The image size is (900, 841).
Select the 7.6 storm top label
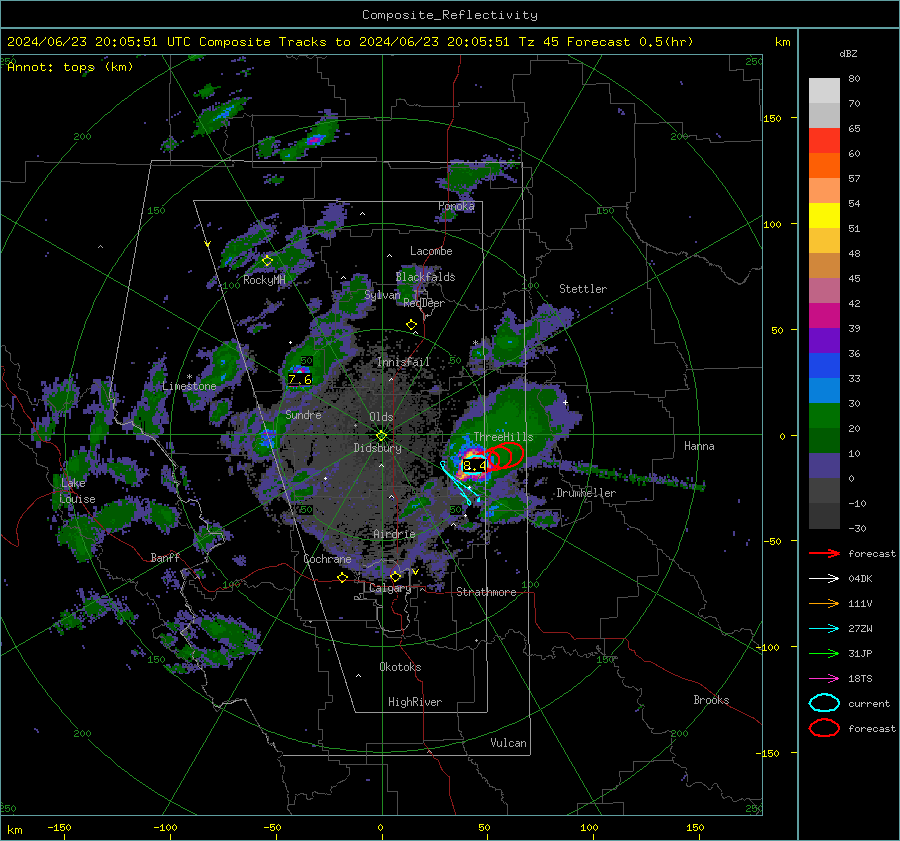point(300,379)
